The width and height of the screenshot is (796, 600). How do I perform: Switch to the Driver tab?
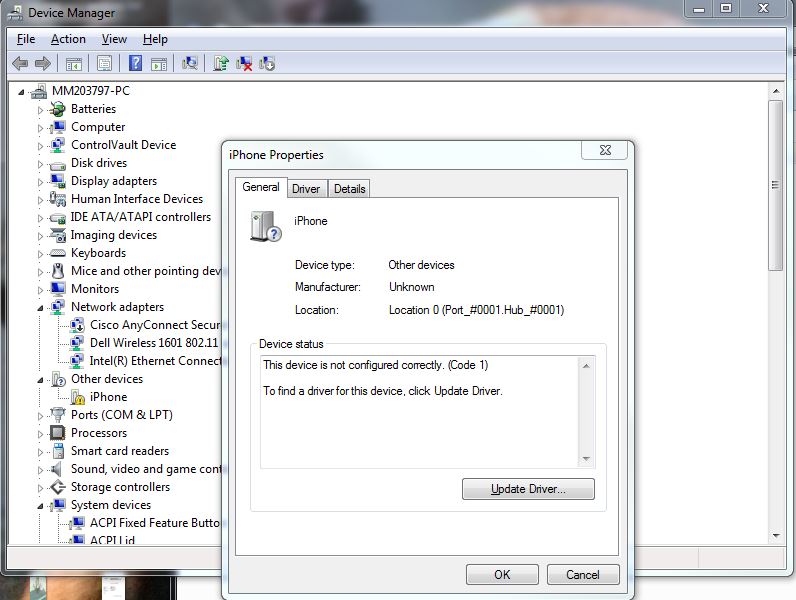click(306, 189)
